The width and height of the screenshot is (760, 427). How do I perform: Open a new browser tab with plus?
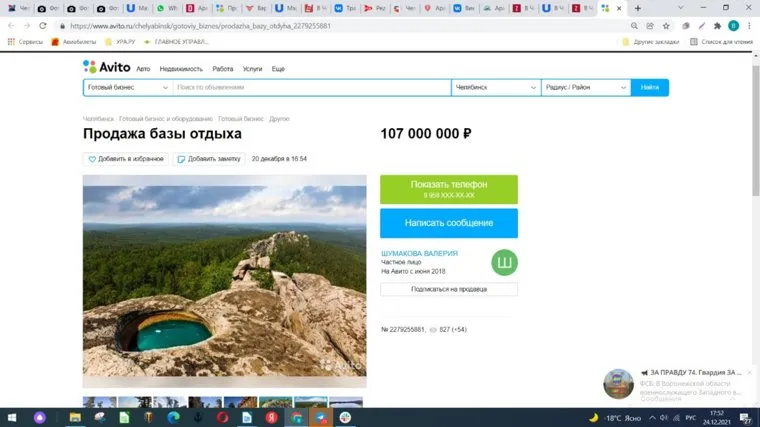point(638,8)
